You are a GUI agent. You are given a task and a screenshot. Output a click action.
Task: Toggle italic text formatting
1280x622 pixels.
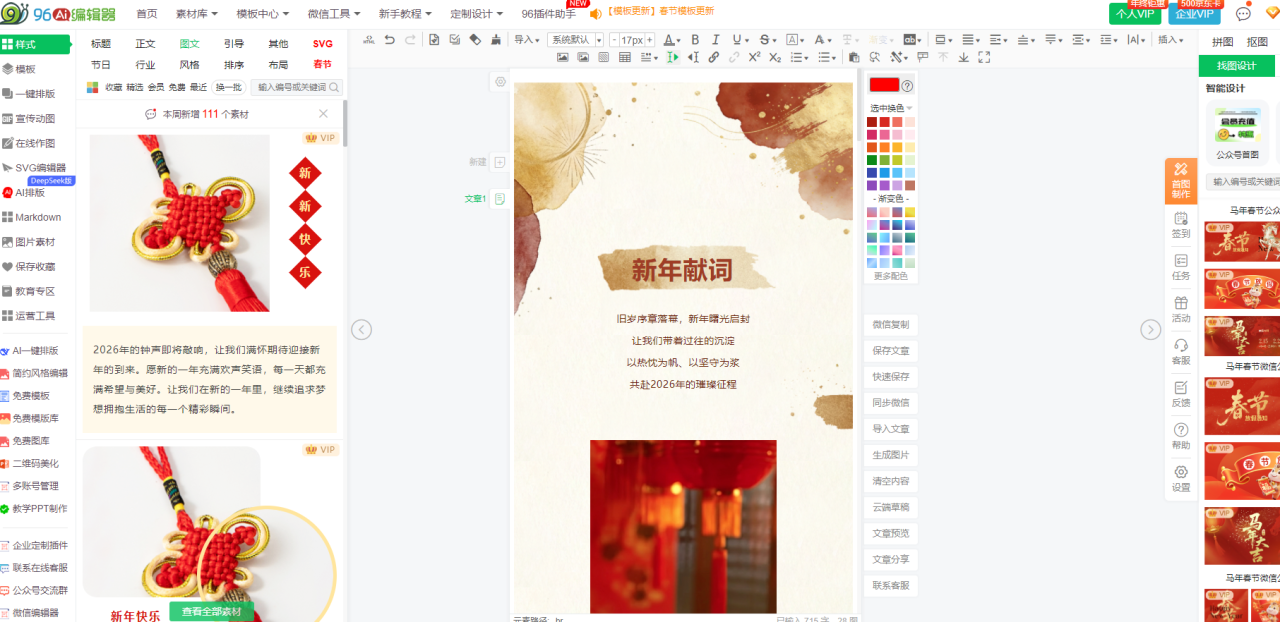pyautogui.click(x=715, y=40)
